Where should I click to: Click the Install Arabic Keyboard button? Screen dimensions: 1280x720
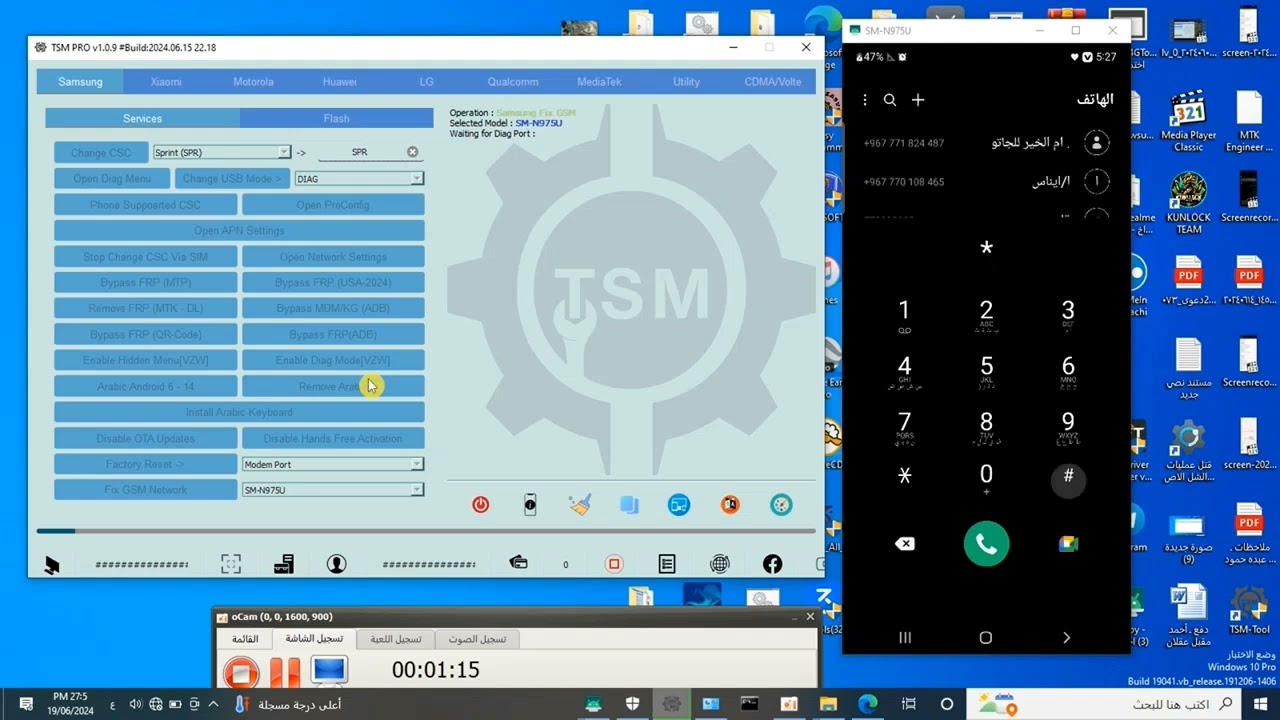pyautogui.click(x=239, y=413)
